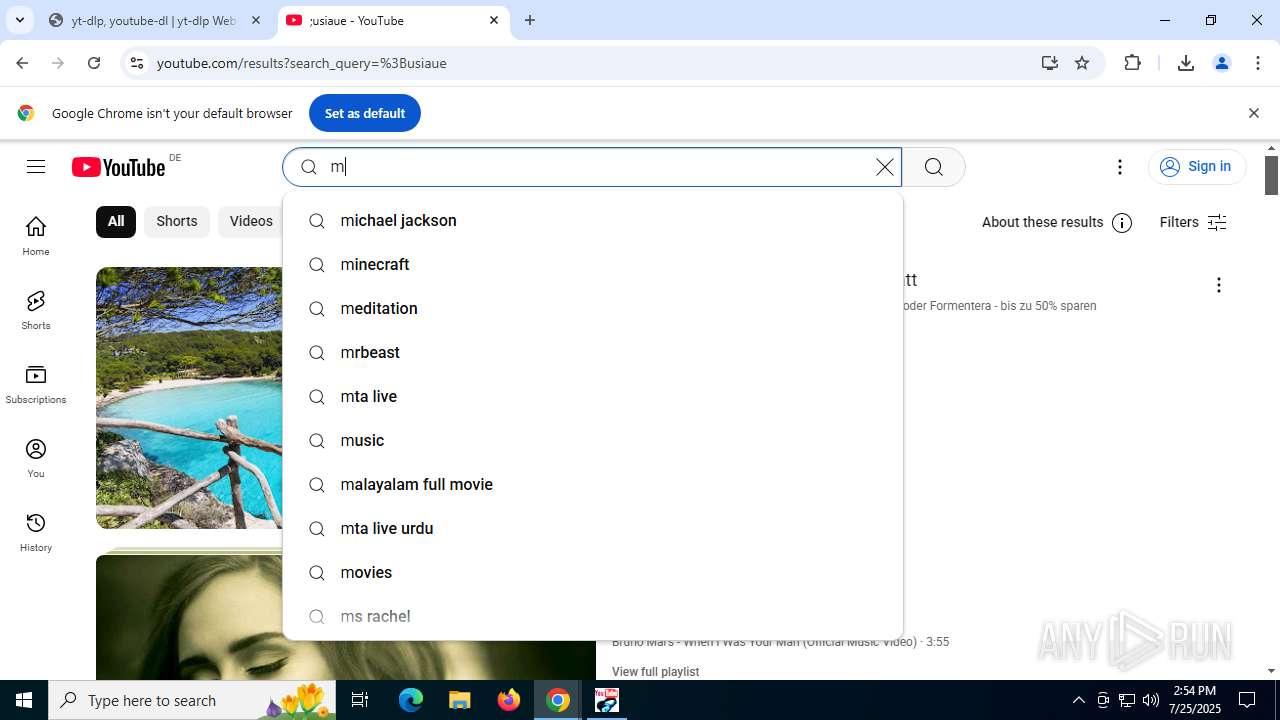Open the You section in sidebar
This screenshot has width=1280, height=720.
[36, 458]
